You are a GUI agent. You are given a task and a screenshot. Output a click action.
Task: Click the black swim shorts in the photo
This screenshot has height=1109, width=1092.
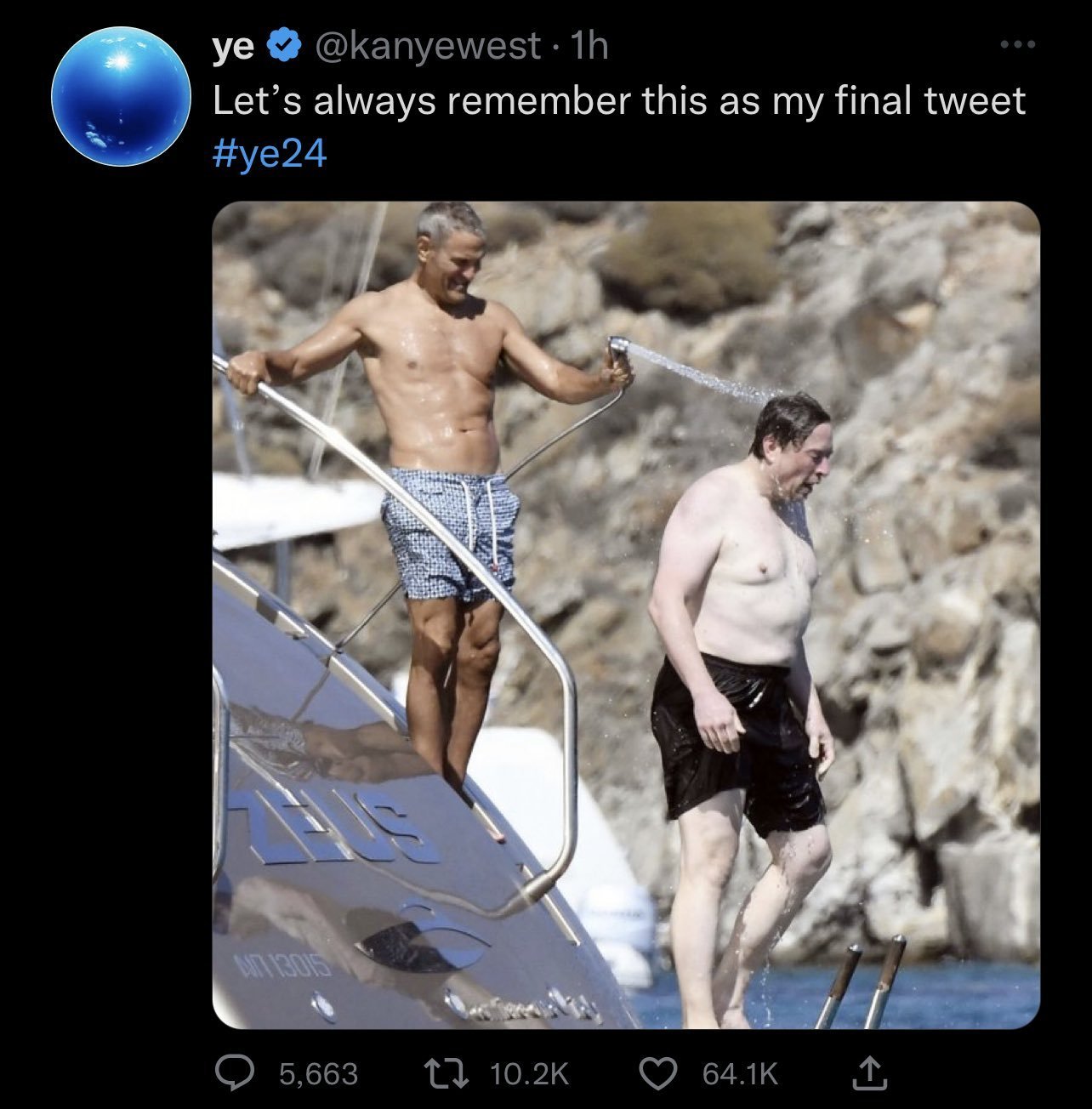point(735,740)
